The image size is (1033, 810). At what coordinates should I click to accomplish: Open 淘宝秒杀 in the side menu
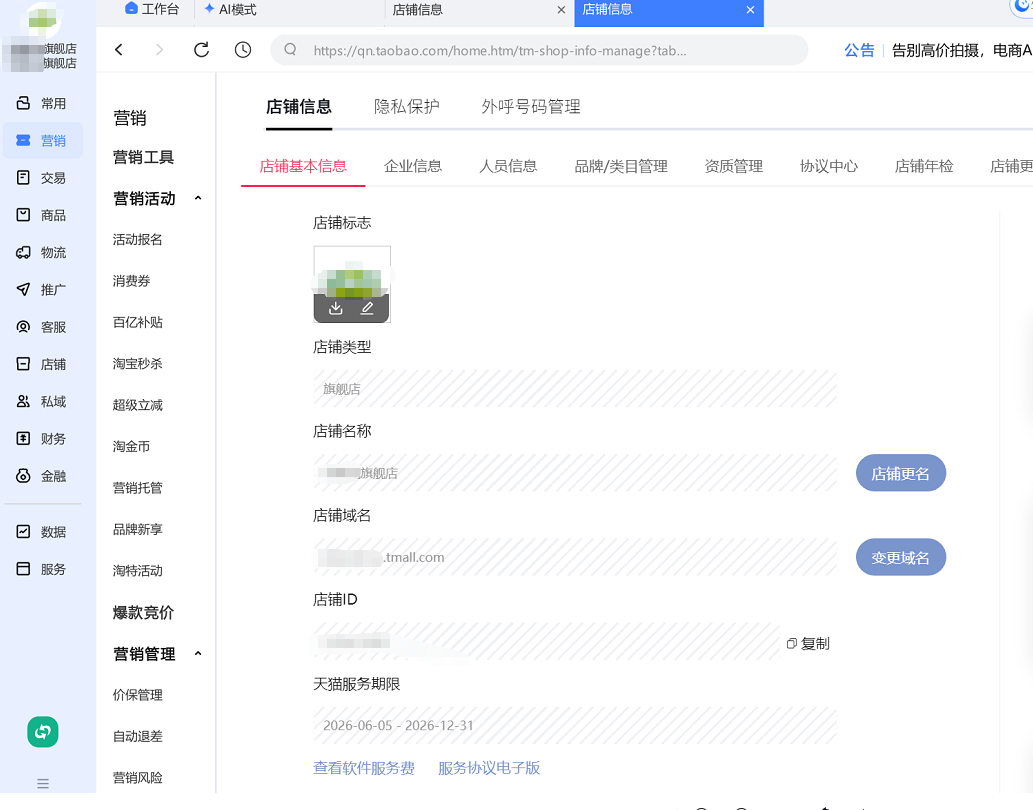pos(137,364)
